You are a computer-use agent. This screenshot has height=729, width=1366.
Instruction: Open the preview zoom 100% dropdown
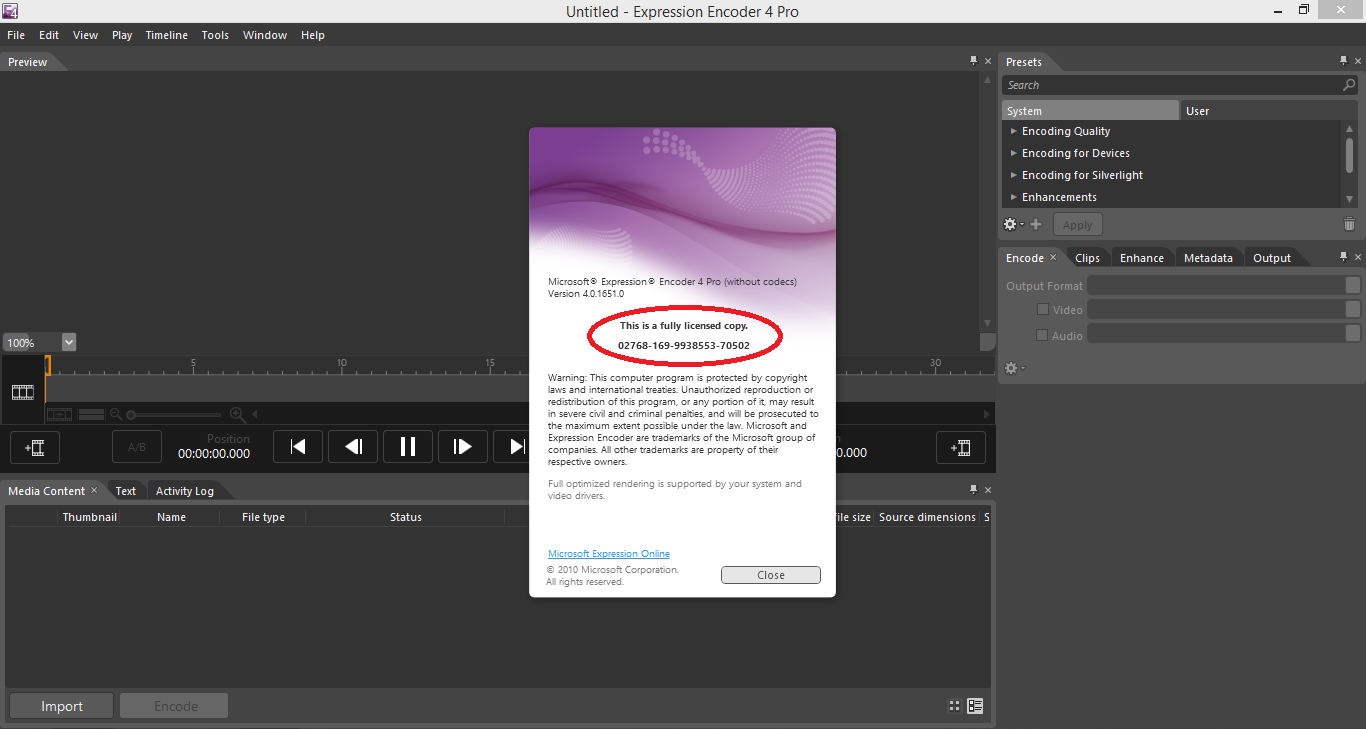tap(67, 342)
